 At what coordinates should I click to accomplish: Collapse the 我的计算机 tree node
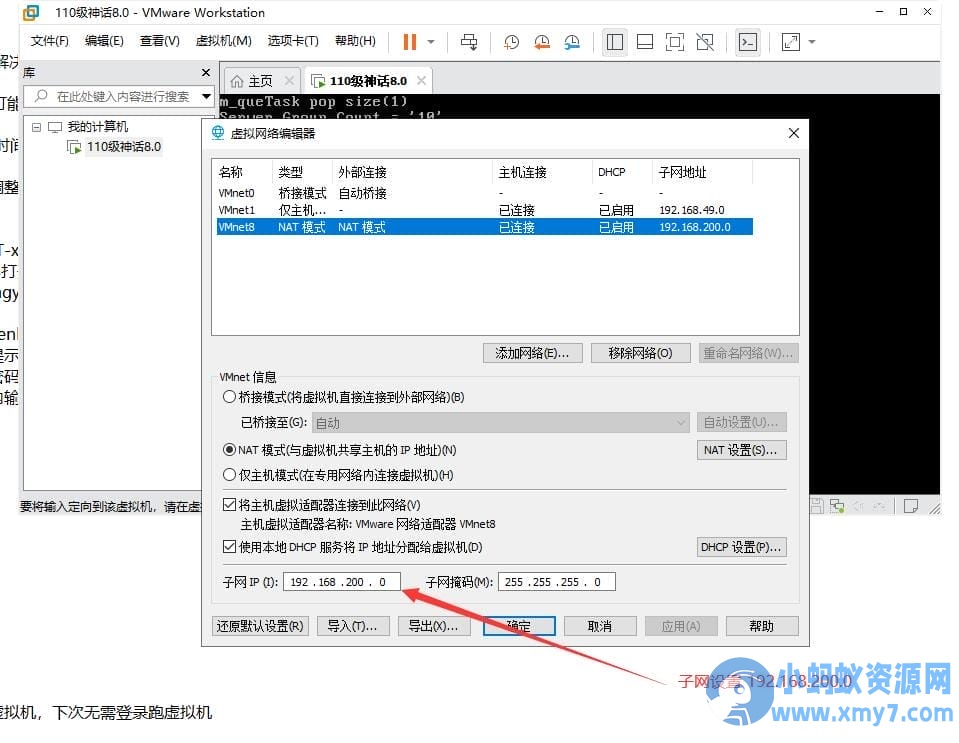point(37,127)
